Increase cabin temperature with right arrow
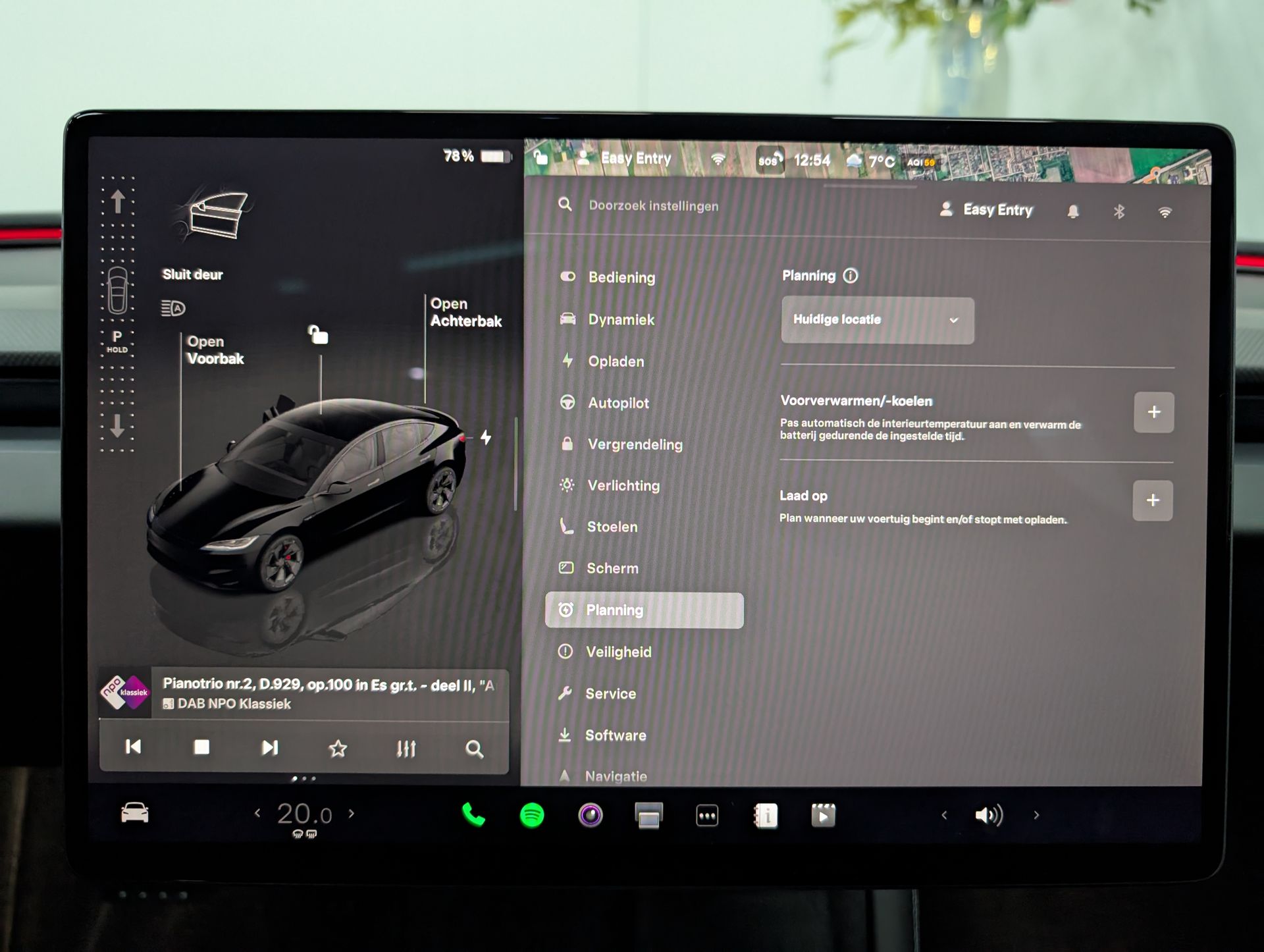 (352, 814)
